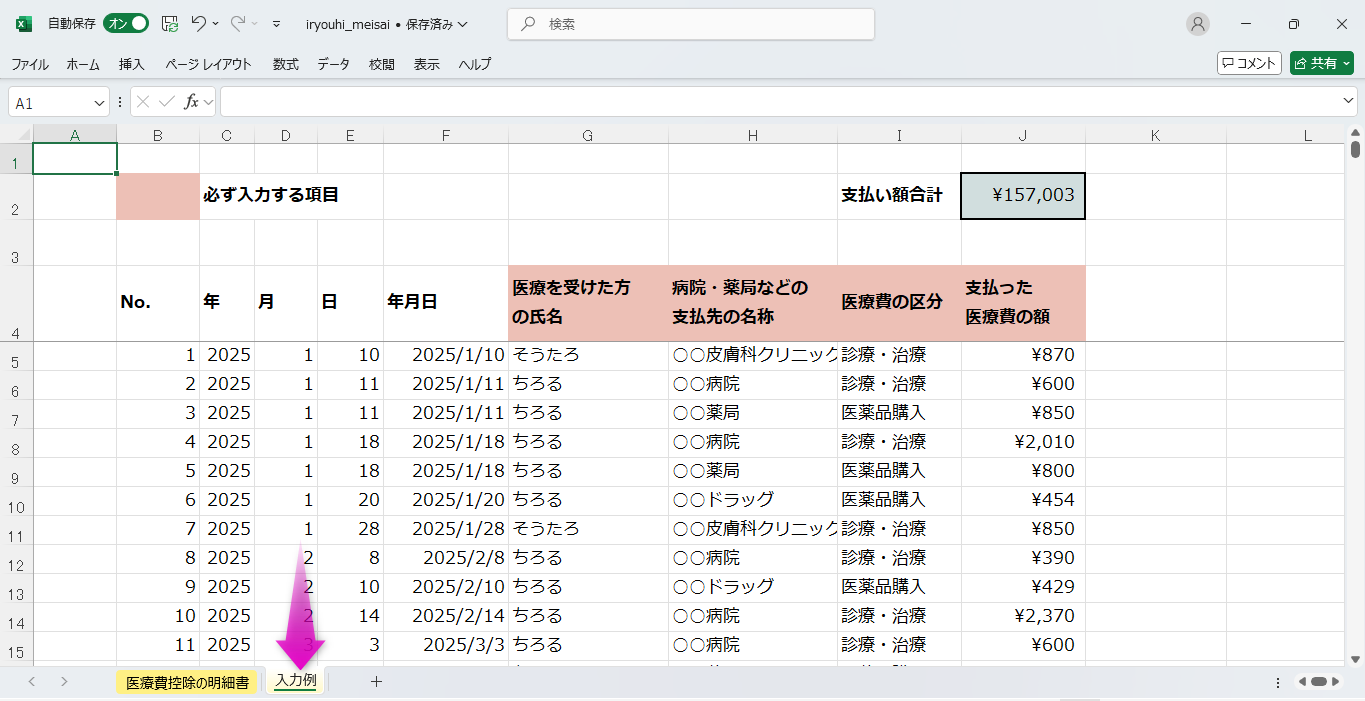Screen dimensions: 1365x701
Task: Open Customize Quick Access Toolbar dropdown
Action: [276, 24]
